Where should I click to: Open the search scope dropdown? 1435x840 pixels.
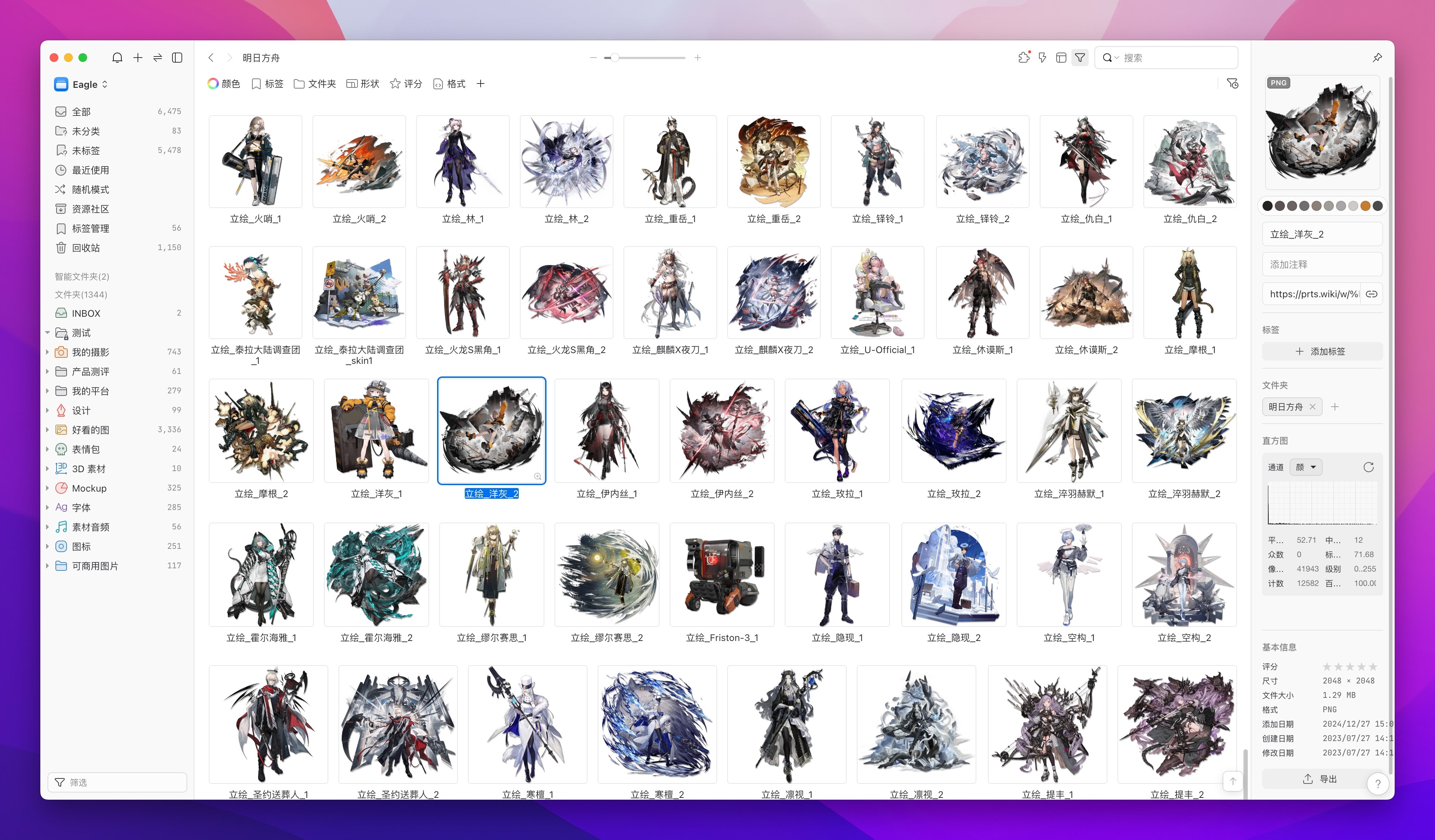(x=1110, y=58)
